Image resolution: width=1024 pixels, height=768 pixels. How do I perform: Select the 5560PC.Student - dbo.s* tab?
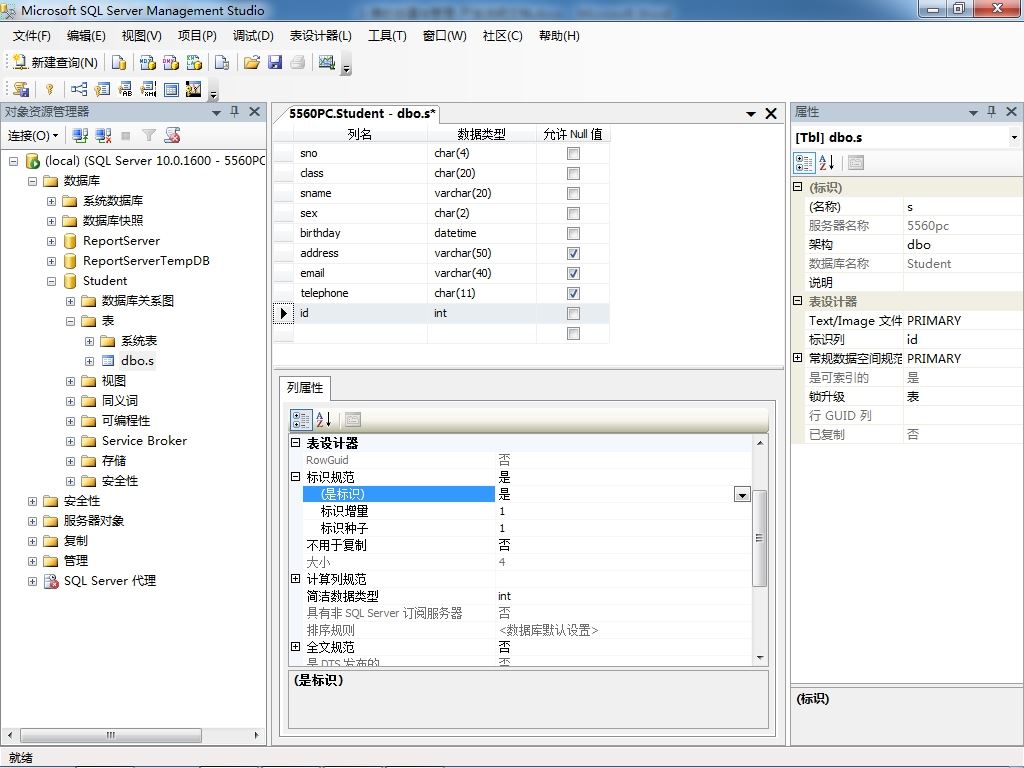click(362, 114)
